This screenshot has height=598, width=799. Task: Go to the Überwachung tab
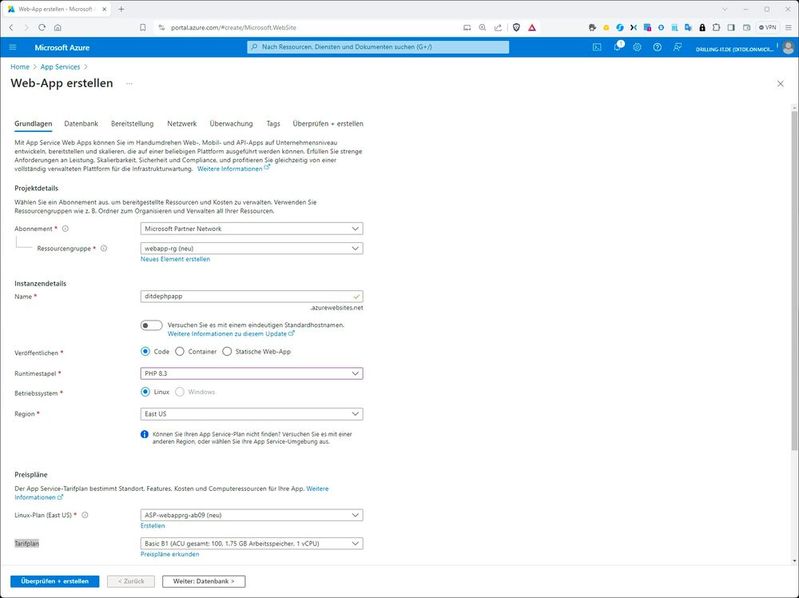coord(231,124)
